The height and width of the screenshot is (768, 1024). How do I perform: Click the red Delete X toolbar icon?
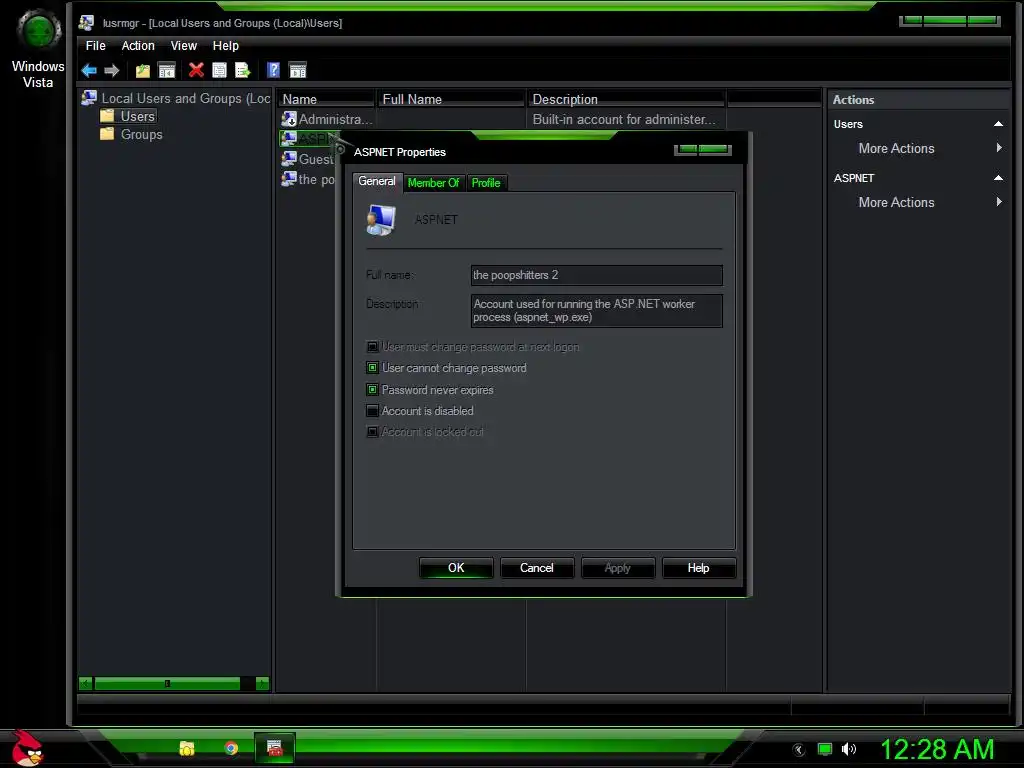click(x=196, y=70)
